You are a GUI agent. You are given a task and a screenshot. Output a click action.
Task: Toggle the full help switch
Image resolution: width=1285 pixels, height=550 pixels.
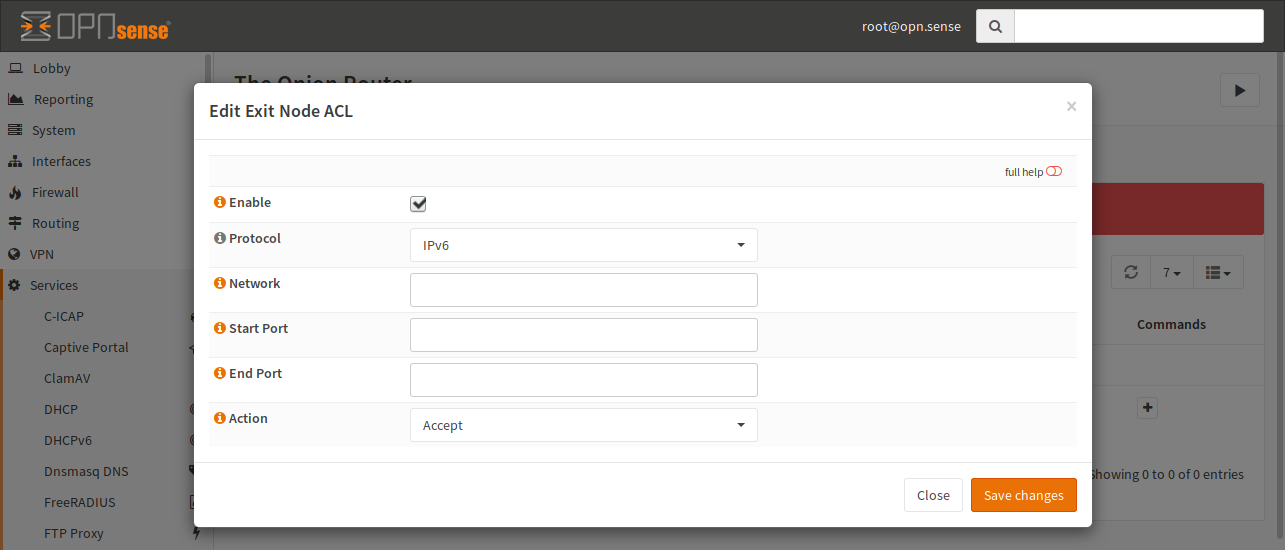(1054, 172)
